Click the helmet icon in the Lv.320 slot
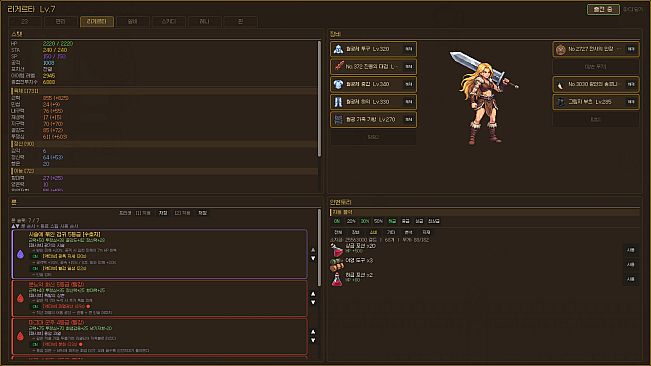Image resolution: width=651 pixels, height=366 pixels. 338,49
